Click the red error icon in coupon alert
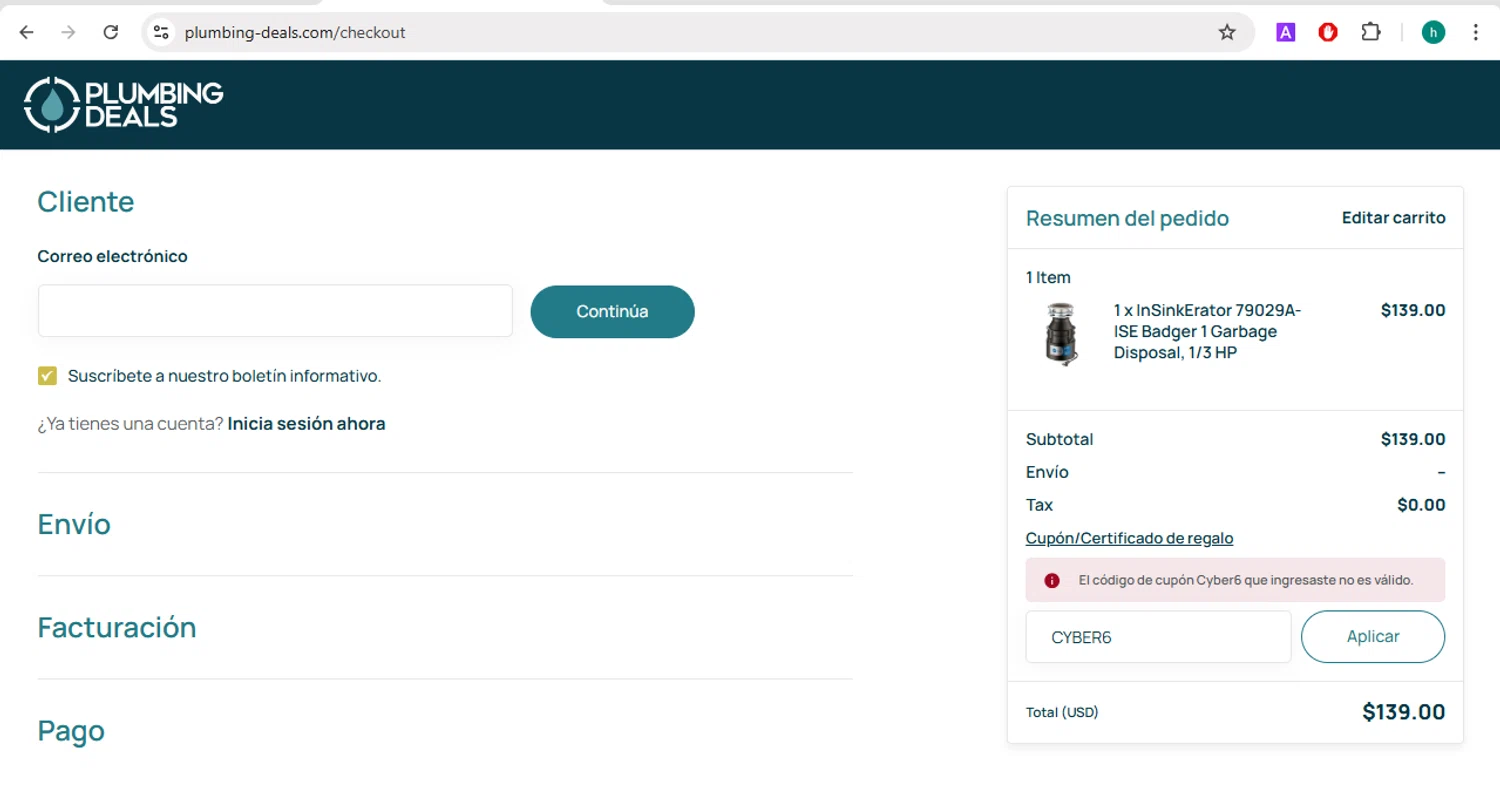Screen dimensions: 1500x801 point(1052,580)
